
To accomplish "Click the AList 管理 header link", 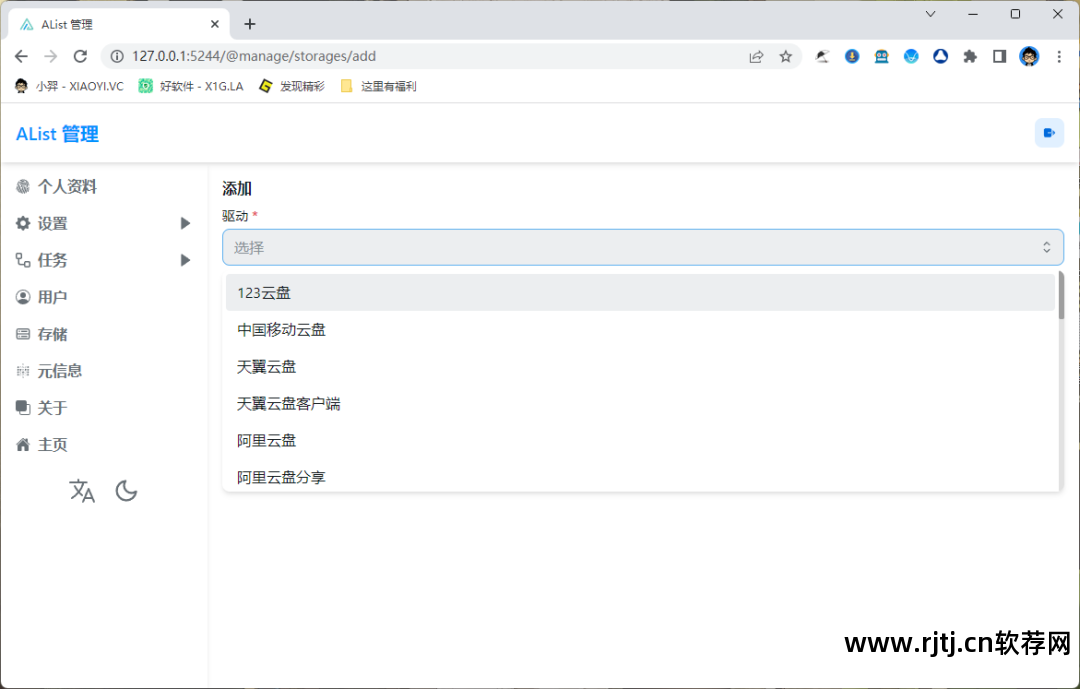I will [56, 133].
